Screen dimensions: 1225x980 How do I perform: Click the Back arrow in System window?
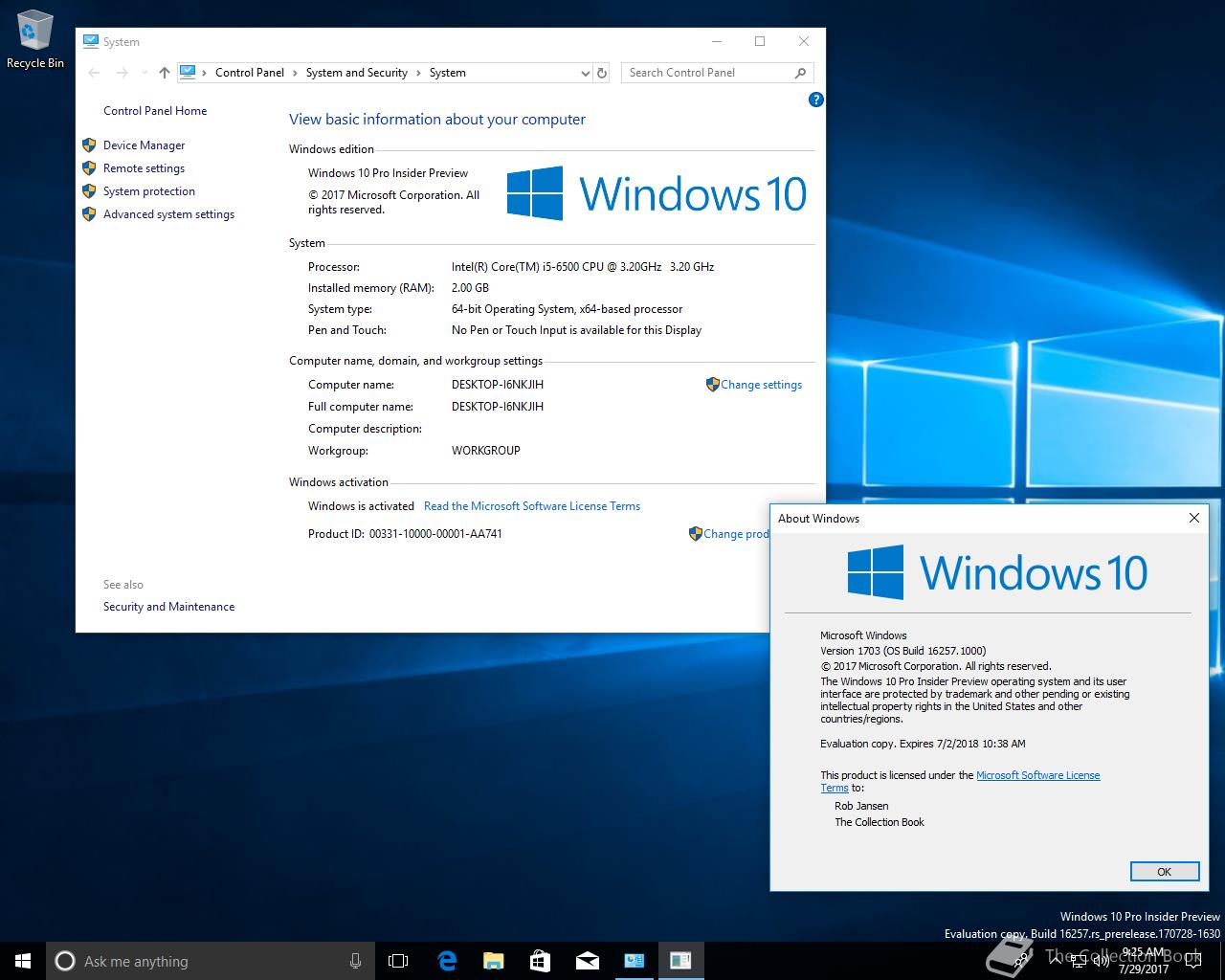(94, 73)
